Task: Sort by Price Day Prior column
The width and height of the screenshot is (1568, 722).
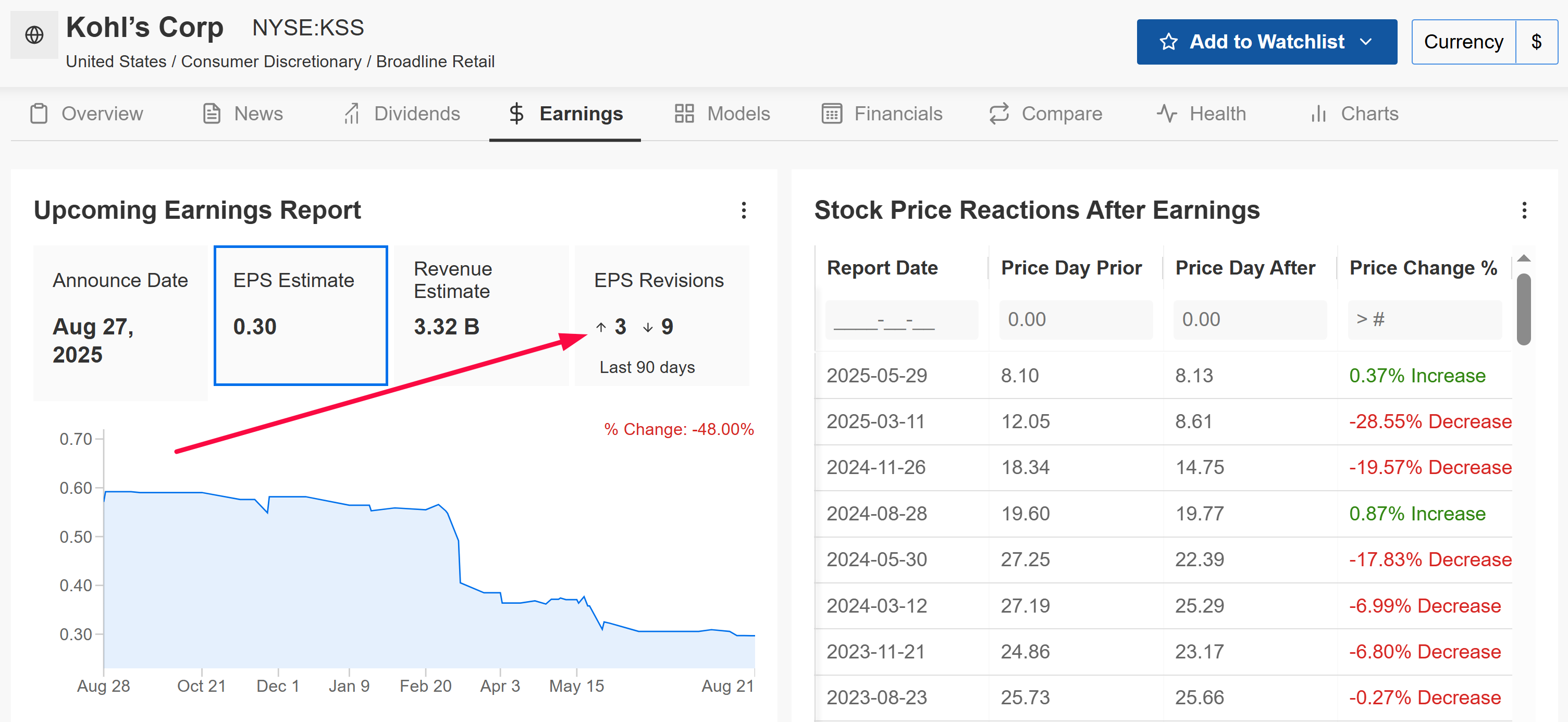Action: click(x=1071, y=268)
